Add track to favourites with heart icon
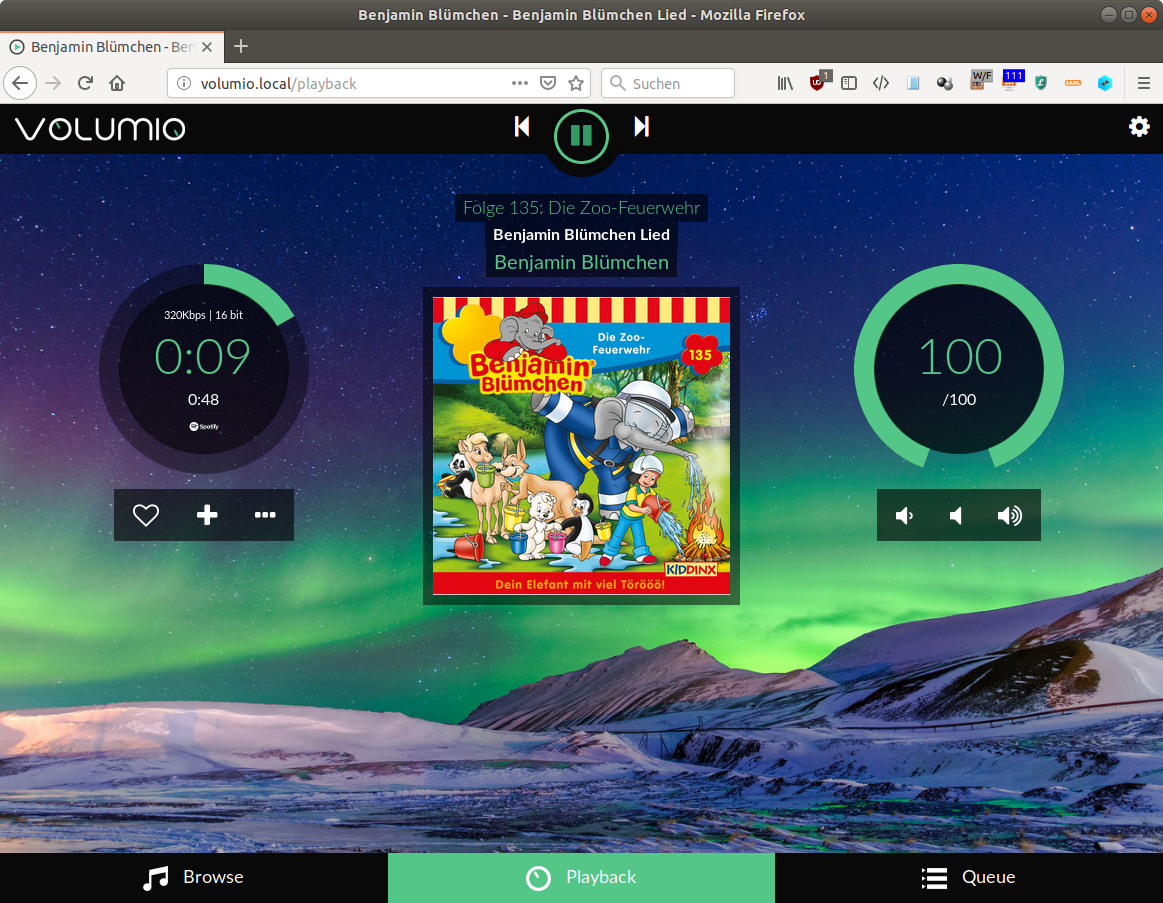The width and height of the screenshot is (1163, 903). pos(145,515)
